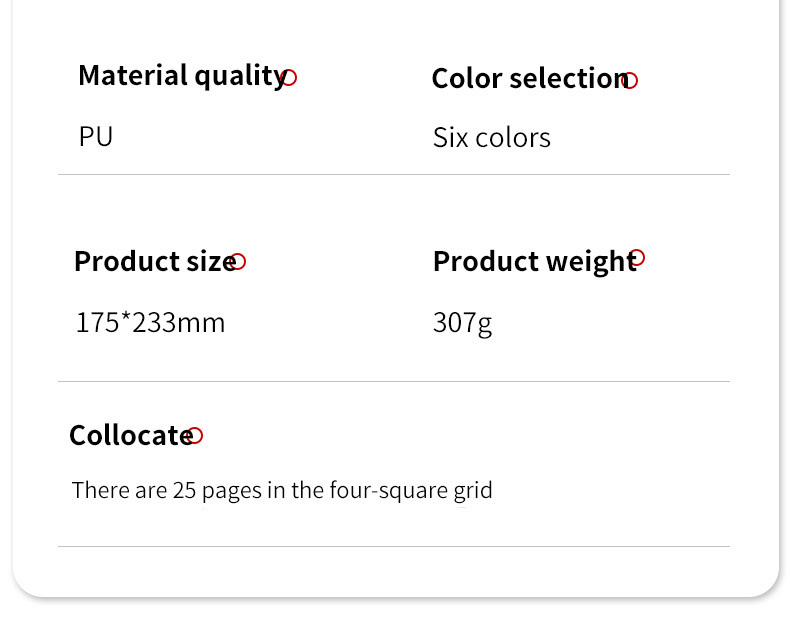Viewport: 790px width, 630px height.
Task: Click the Six colors text
Action: [x=492, y=138]
